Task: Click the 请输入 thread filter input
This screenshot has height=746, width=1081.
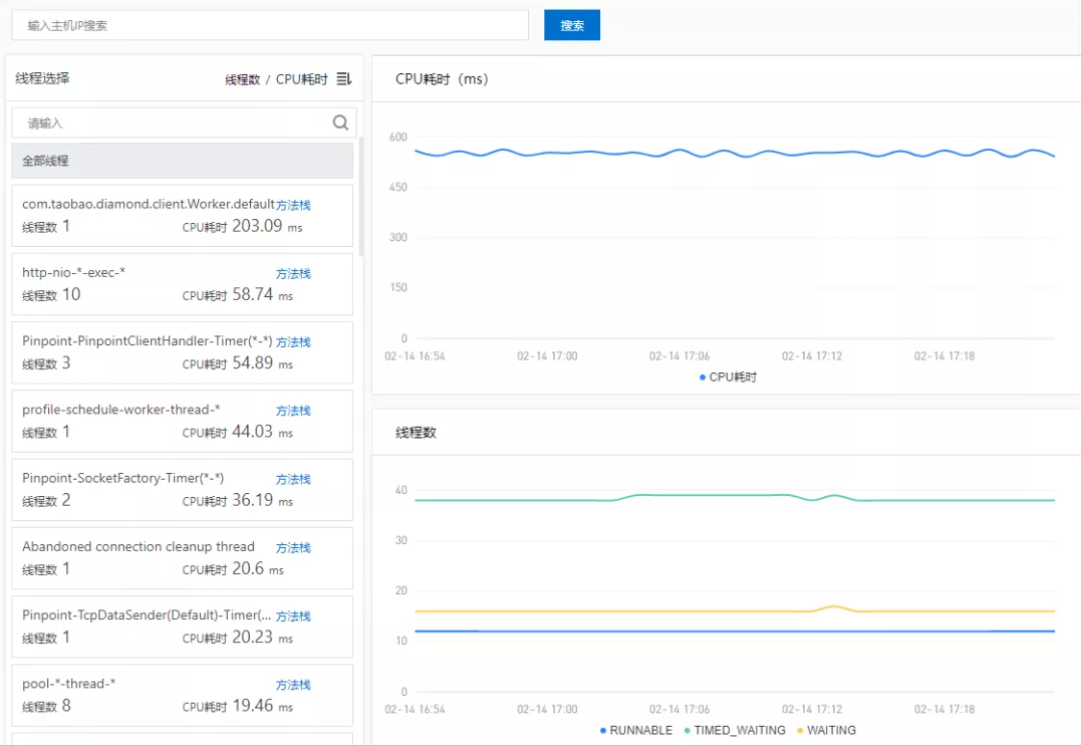Action: tap(184, 123)
